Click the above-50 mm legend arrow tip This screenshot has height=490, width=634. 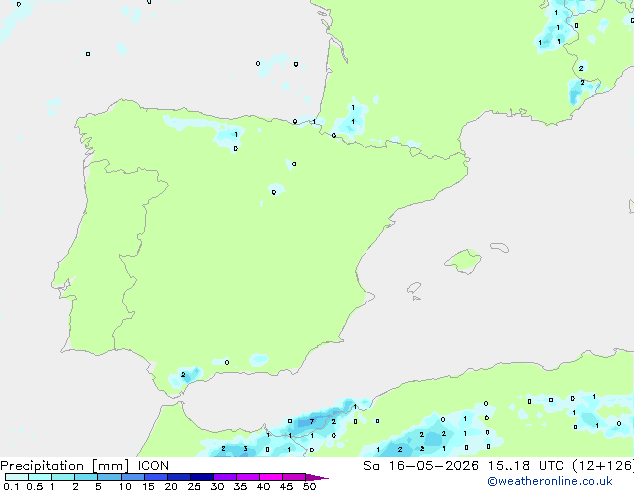click(317, 477)
